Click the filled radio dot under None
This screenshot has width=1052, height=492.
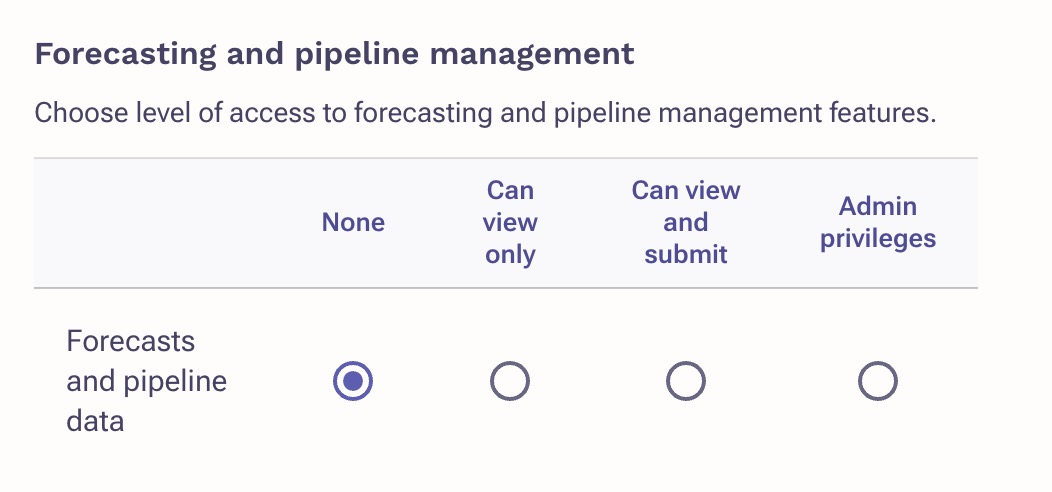coord(353,381)
